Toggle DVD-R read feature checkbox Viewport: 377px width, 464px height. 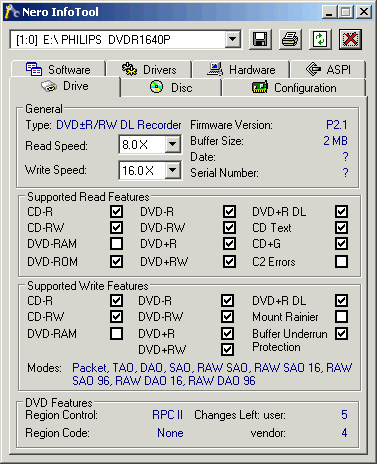[229, 211]
